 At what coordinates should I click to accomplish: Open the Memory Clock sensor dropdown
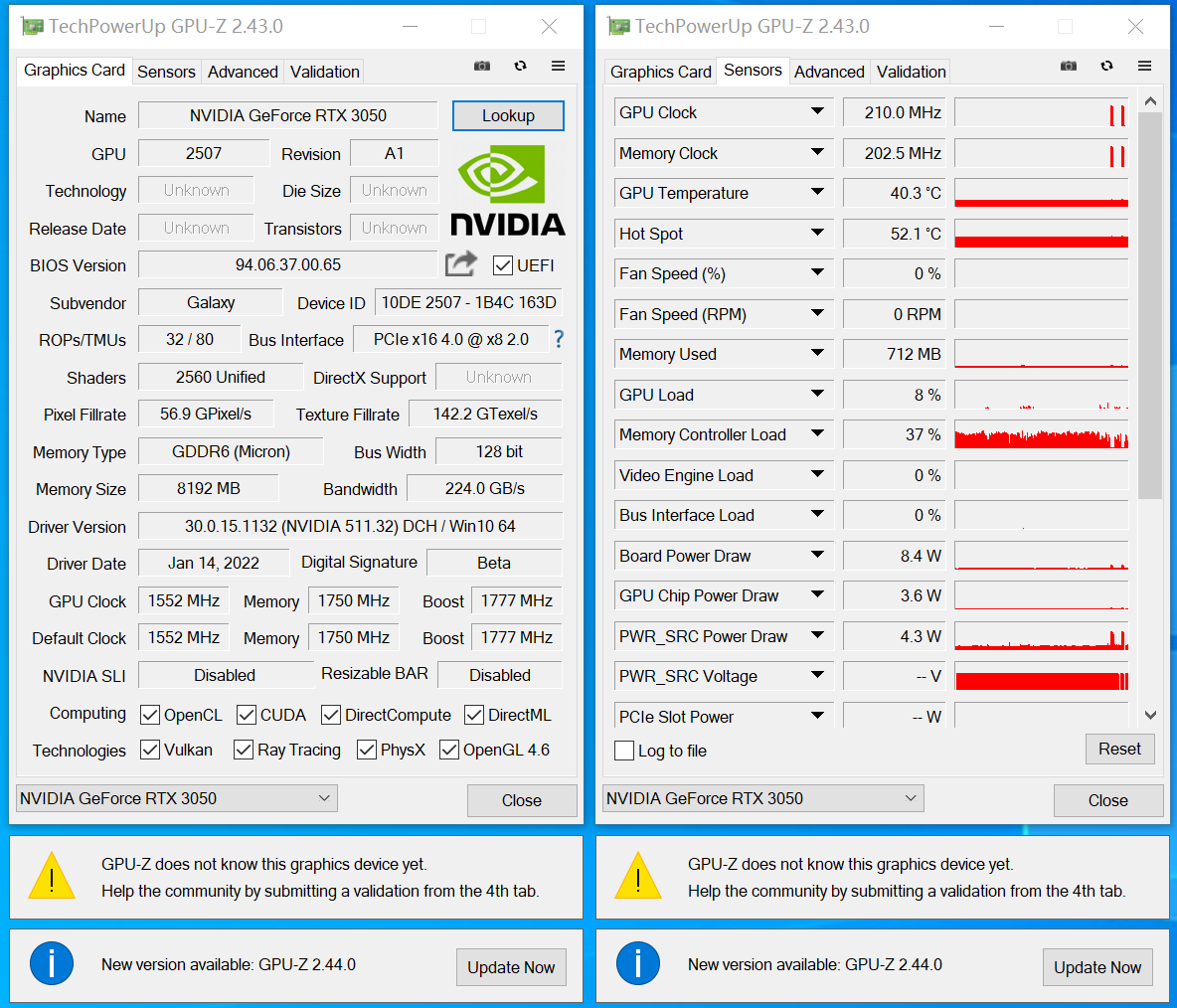tap(817, 152)
